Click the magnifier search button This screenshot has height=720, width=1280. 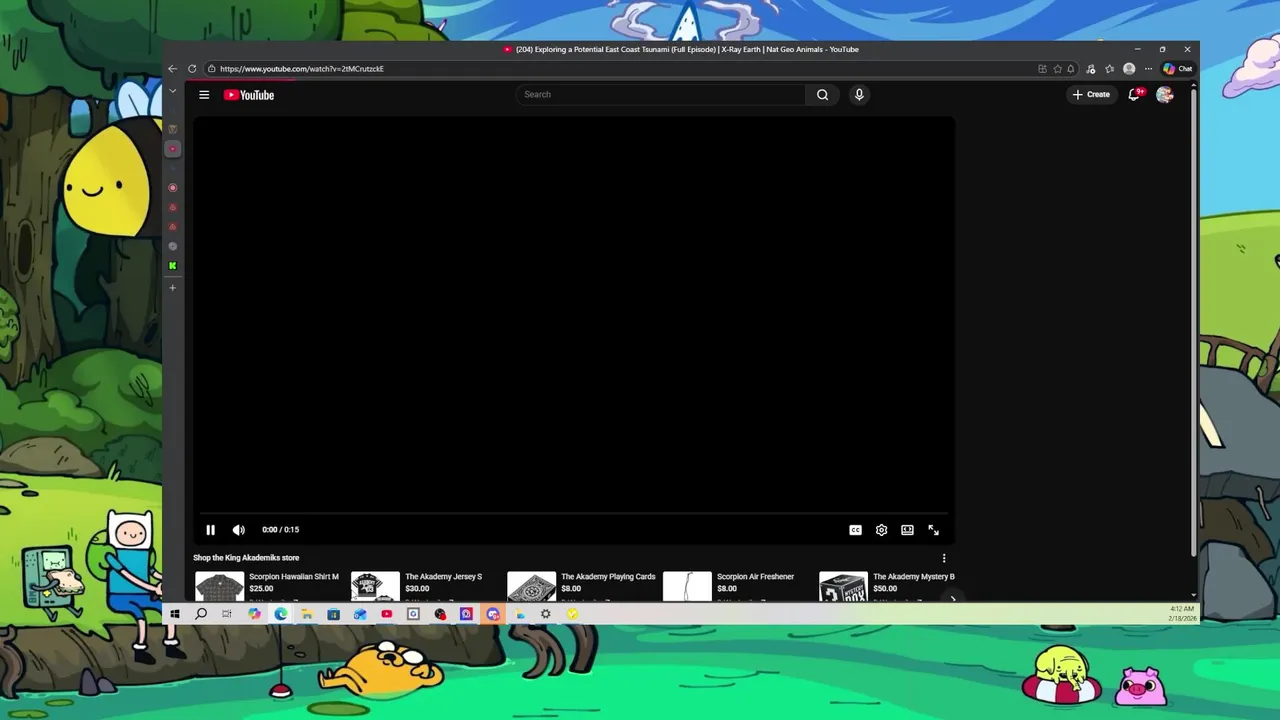pos(822,94)
